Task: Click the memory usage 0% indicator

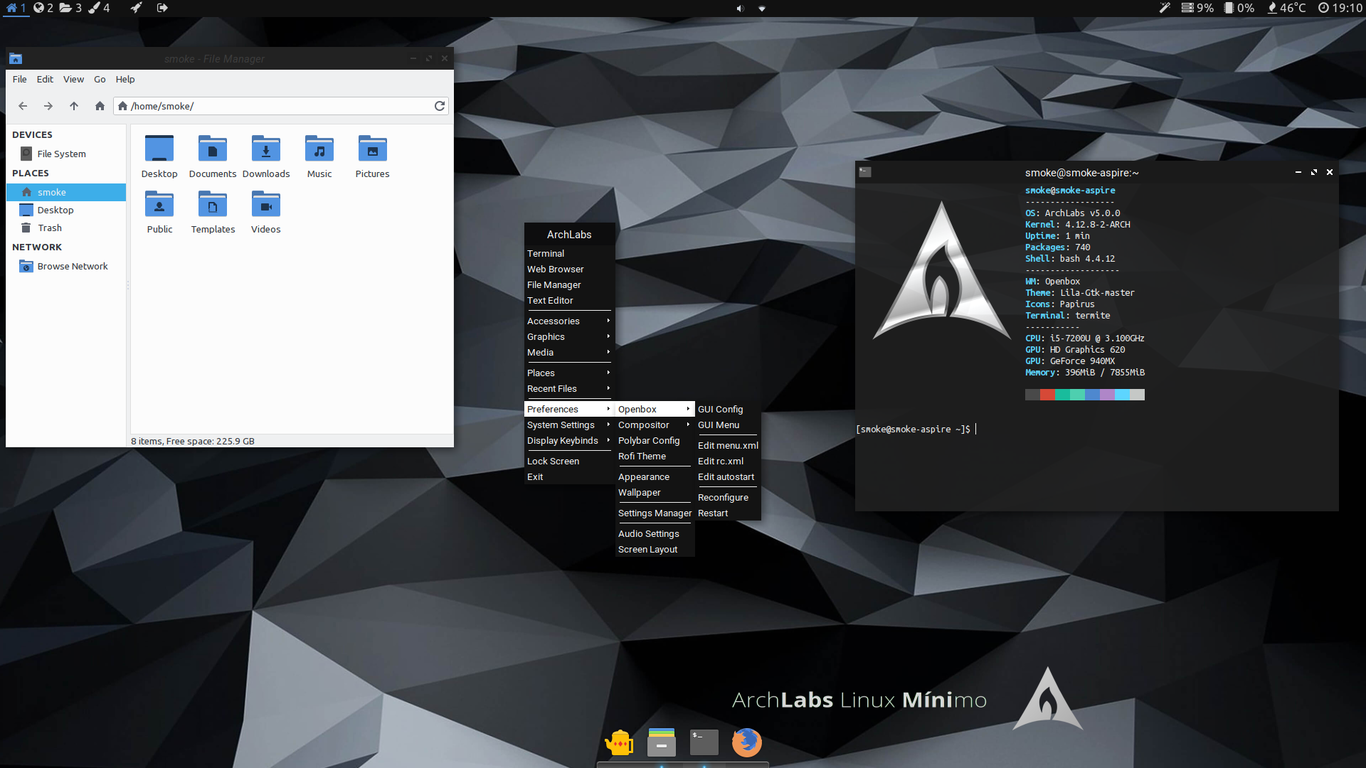Action: point(1239,7)
